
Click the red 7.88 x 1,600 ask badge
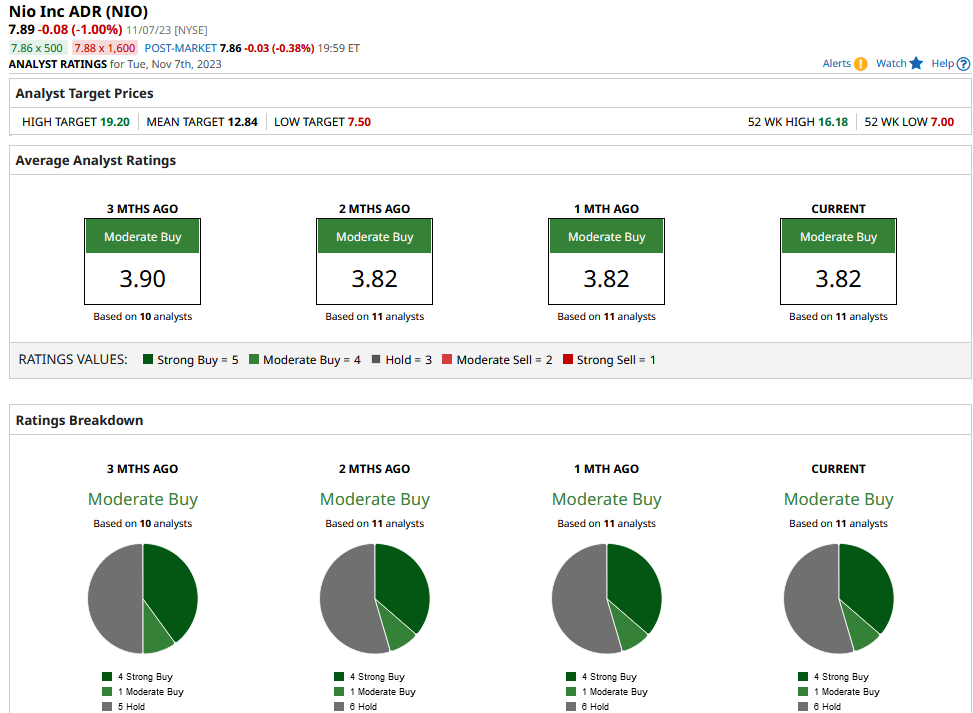(105, 48)
